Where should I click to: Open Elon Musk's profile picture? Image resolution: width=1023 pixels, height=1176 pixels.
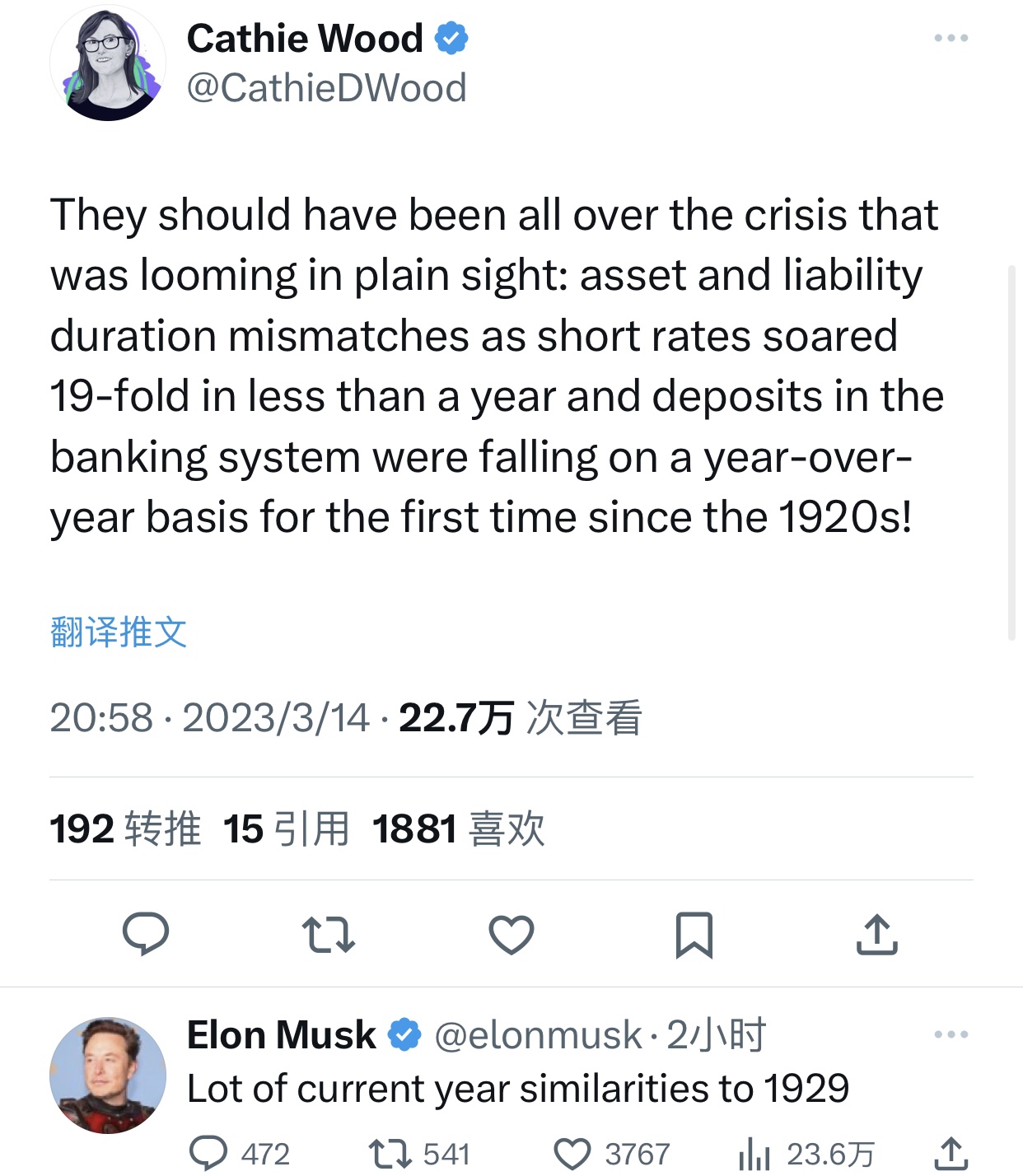tap(108, 1075)
